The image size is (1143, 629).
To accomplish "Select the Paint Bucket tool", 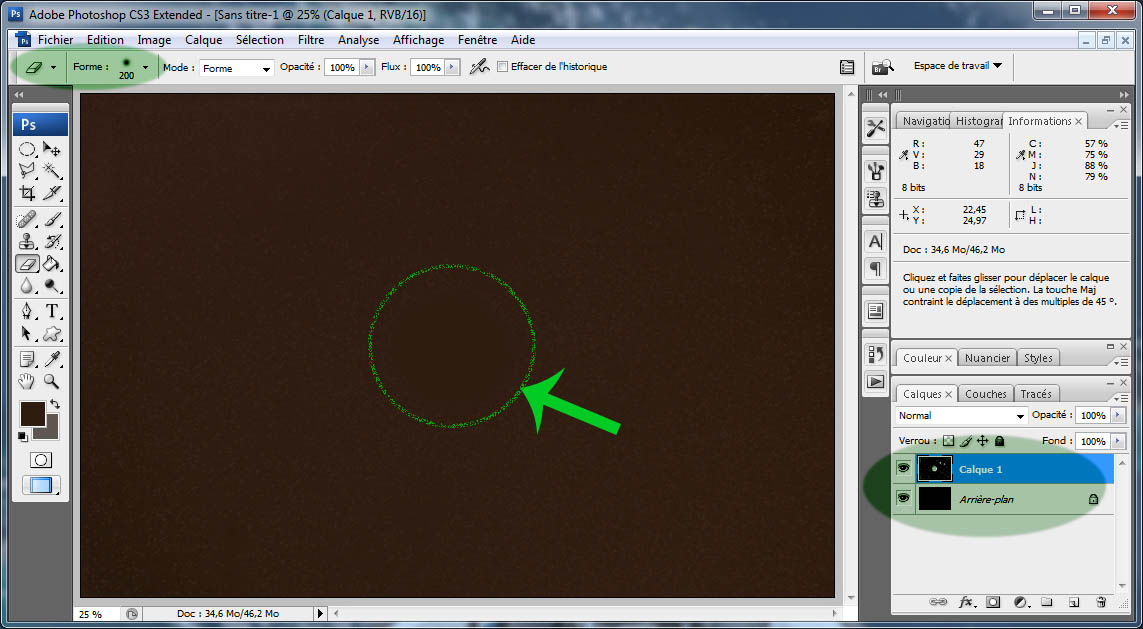I will click(x=52, y=263).
